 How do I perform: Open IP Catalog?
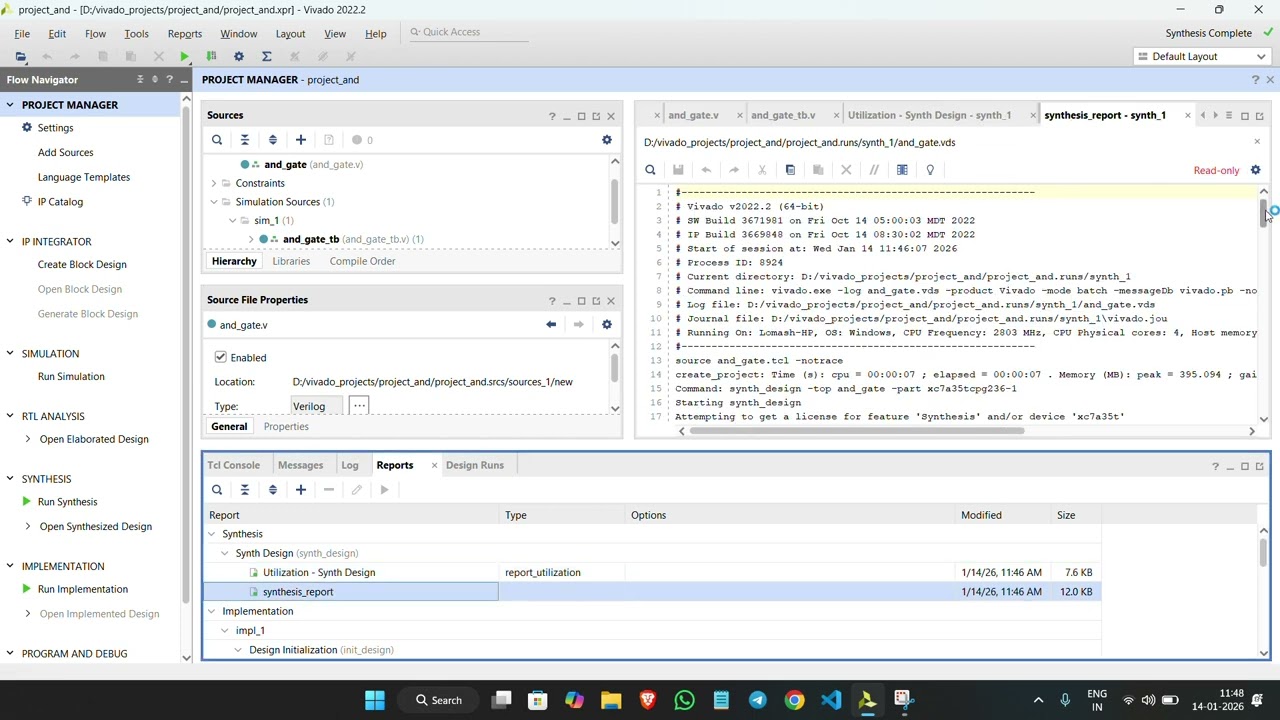click(60, 202)
